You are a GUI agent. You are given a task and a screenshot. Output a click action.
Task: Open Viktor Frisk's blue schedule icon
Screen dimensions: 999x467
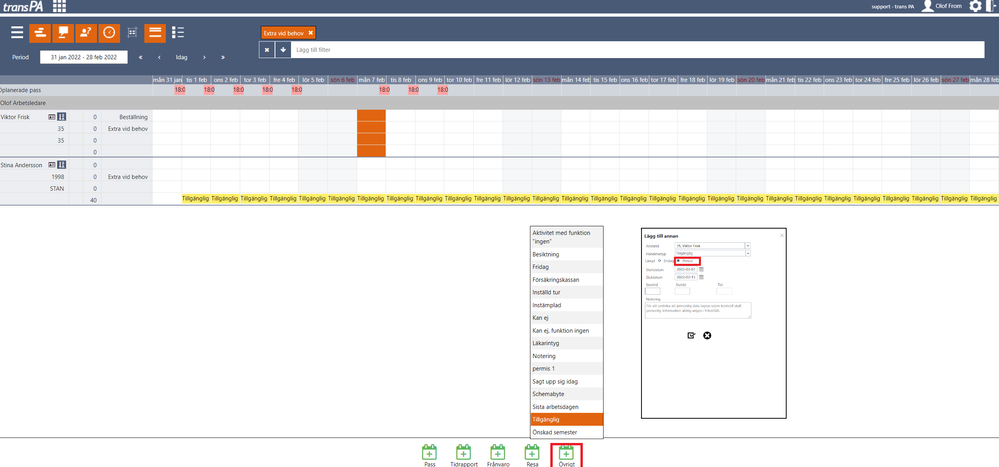coord(62,117)
